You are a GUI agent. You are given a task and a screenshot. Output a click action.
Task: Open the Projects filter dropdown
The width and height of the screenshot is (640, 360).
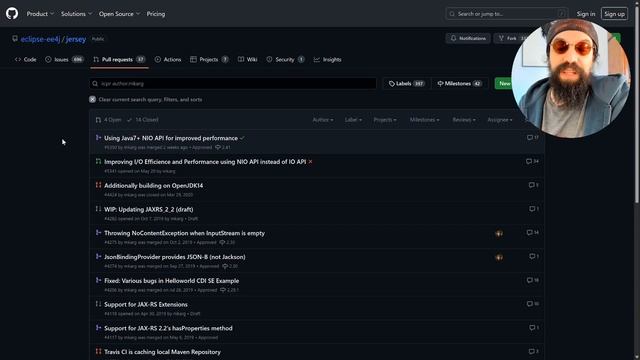pyautogui.click(x=385, y=120)
